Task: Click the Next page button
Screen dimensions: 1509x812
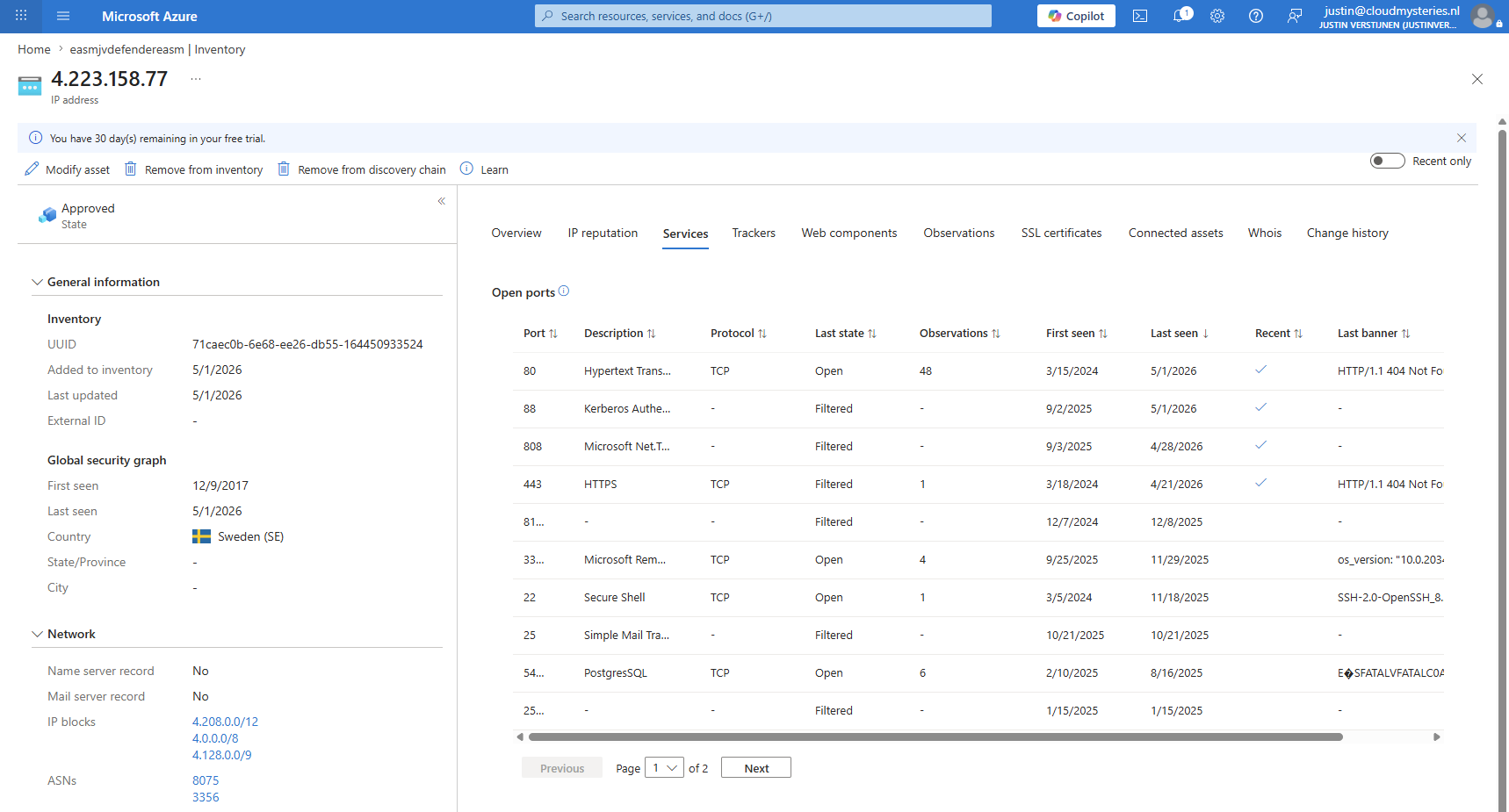Action: tap(756, 768)
